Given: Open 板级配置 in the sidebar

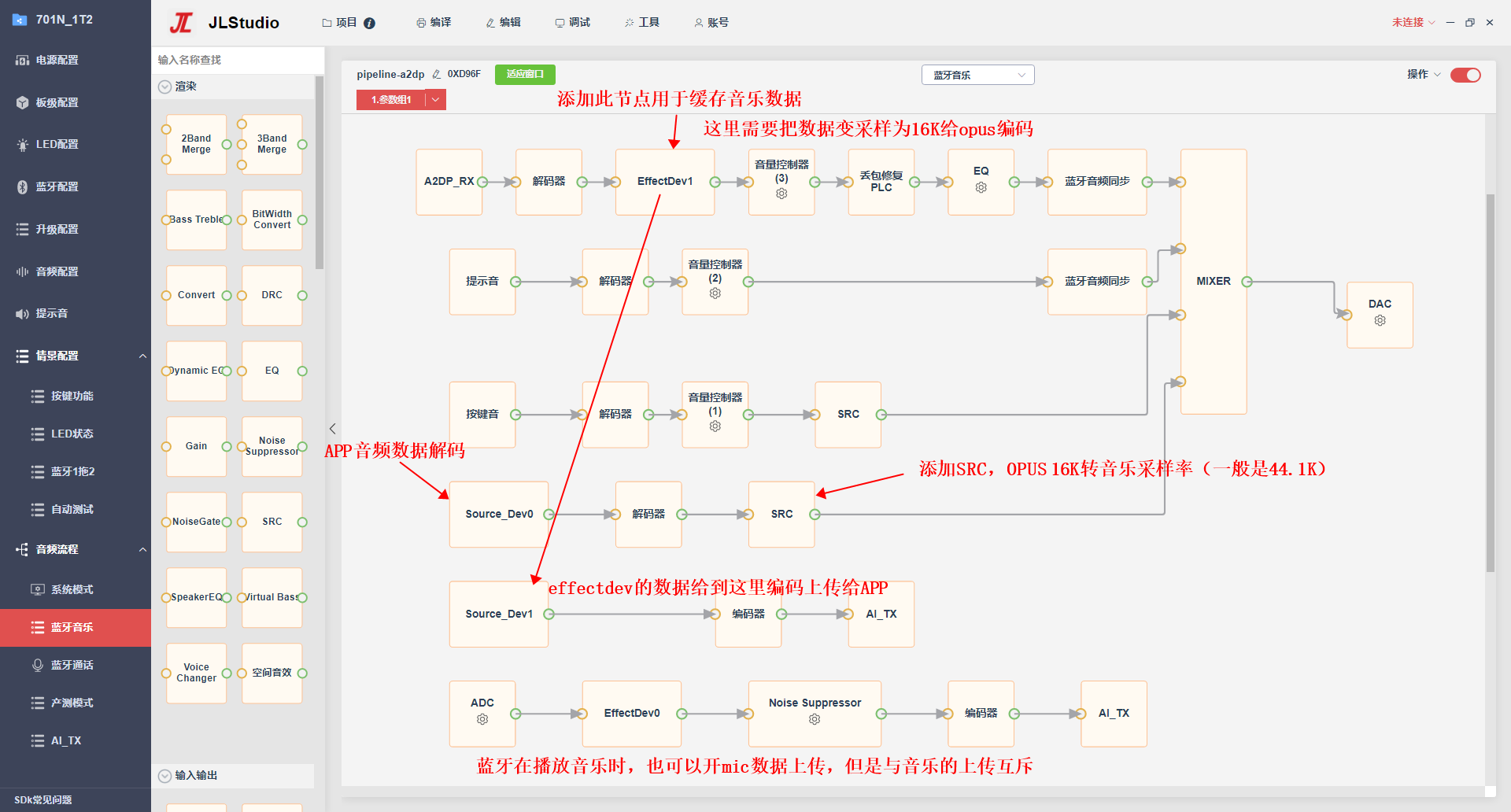Looking at the screenshot, I should (76, 102).
